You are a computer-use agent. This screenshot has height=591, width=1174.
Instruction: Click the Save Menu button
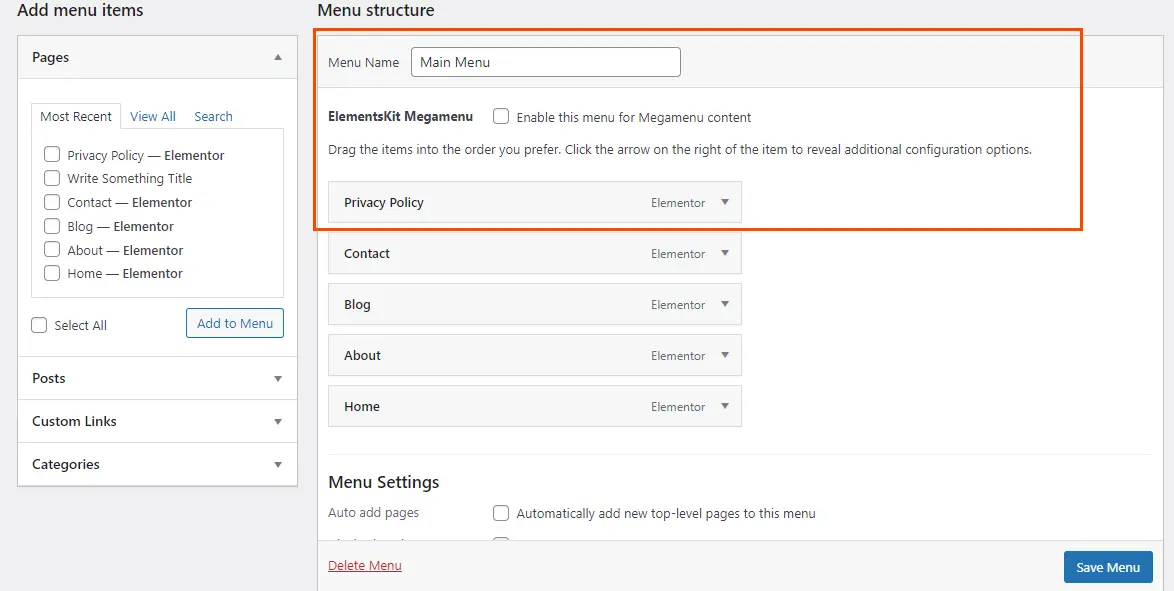click(1108, 567)
